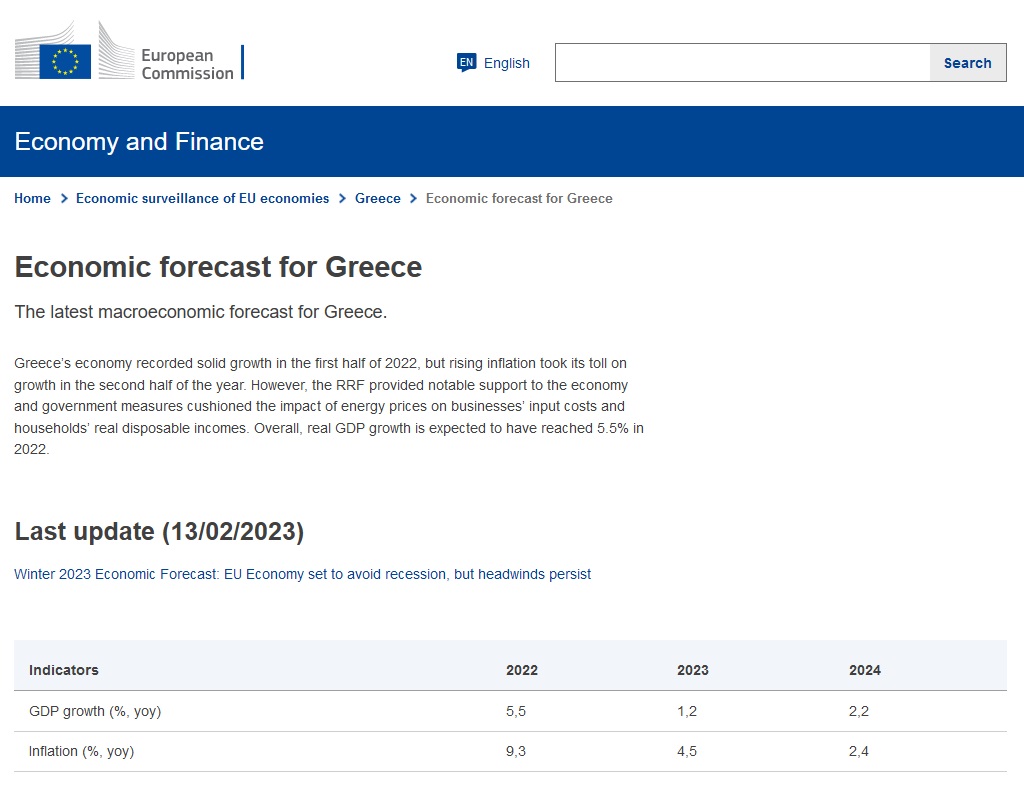Click the chevron right after Home breadcrumb
The image size is (1024, 795).
(64, 199)
